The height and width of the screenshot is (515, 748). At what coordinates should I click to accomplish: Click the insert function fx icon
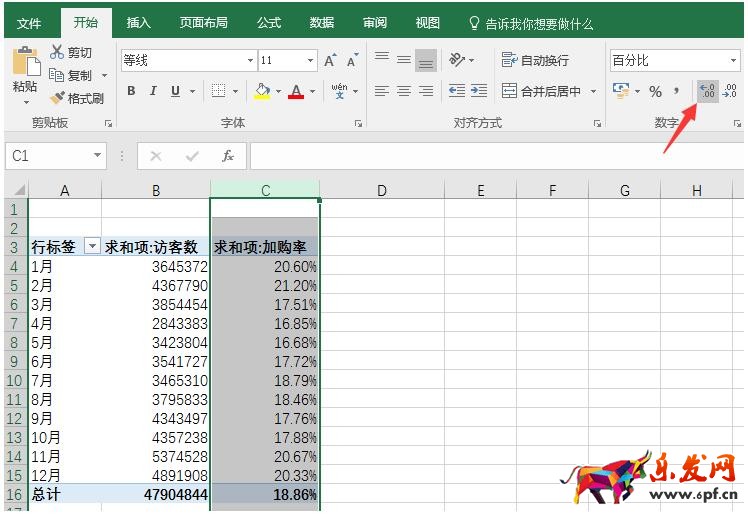point(228,156)
